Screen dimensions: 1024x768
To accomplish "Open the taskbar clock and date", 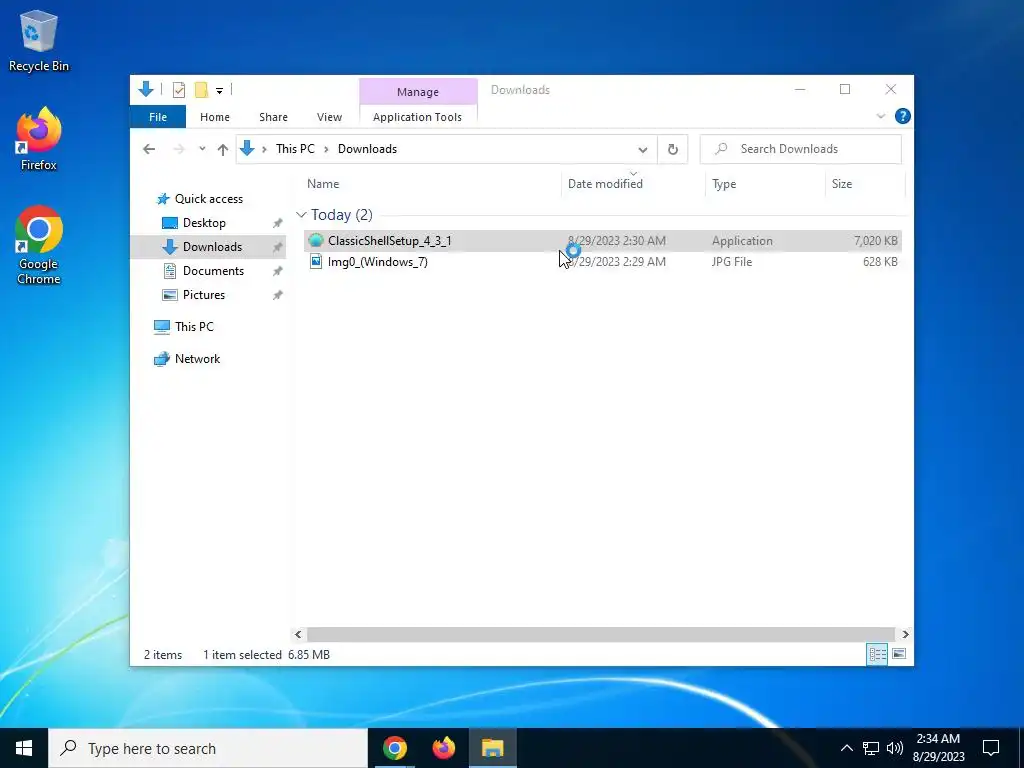I will pyautogui.click(x=938, y=748).
